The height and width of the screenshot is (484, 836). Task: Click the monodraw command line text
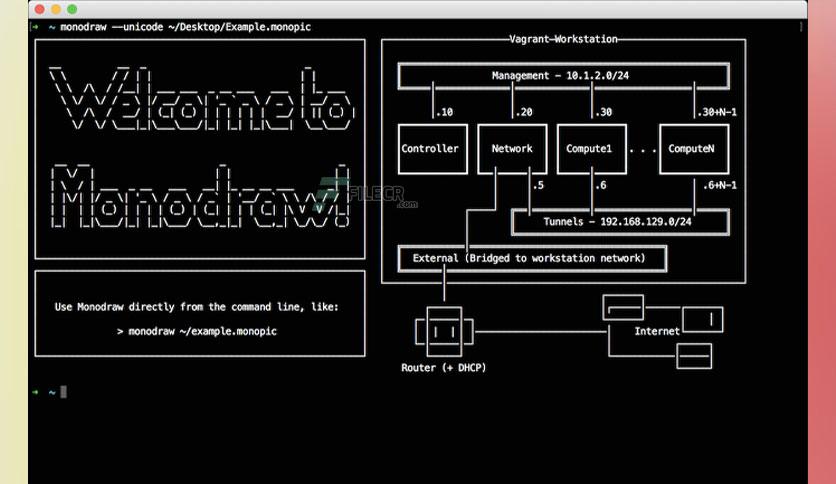pos(185,27)
